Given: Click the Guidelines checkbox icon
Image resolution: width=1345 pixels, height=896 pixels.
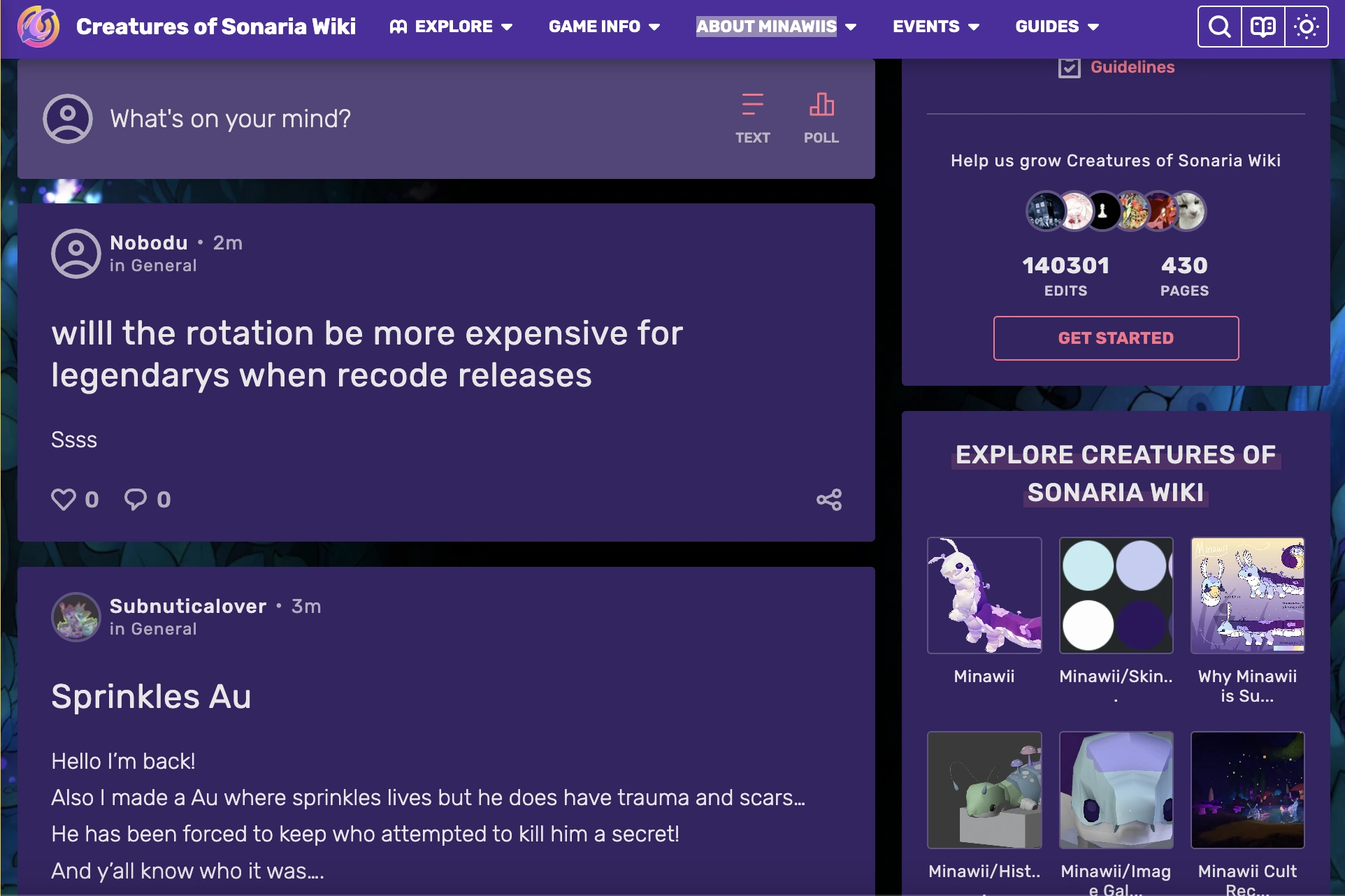Looking at the screenshot, I should [1069, 68].
